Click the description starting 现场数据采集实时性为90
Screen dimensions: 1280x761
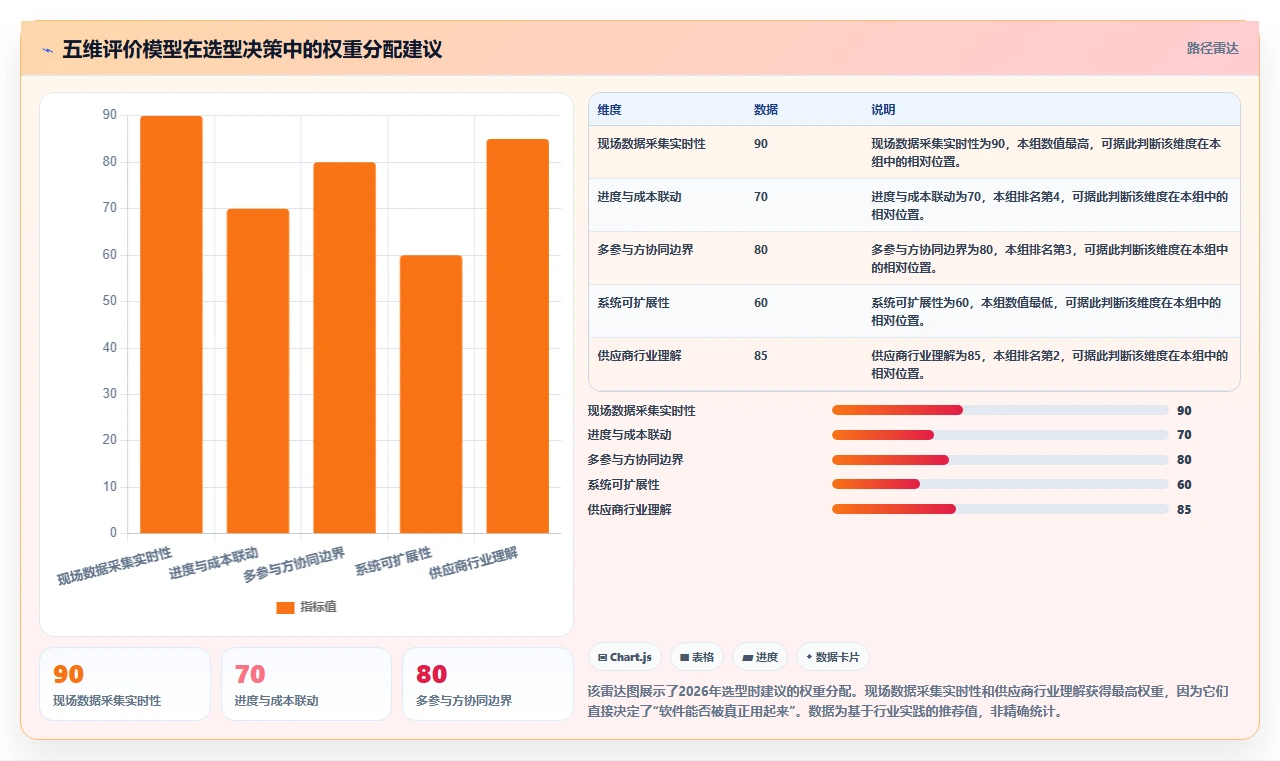tap(1046, 153)
